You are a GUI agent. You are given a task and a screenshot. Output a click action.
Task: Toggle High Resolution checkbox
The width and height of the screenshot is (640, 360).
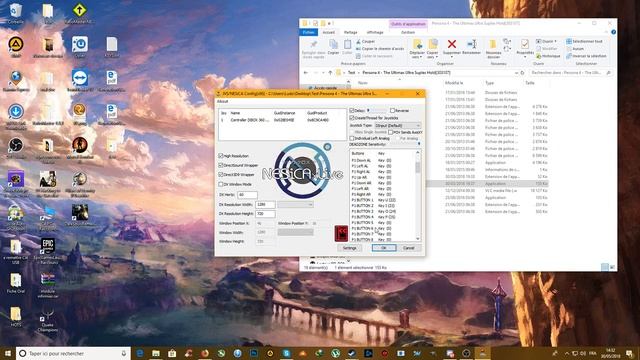pyautogui.click(x=221, y=156)
